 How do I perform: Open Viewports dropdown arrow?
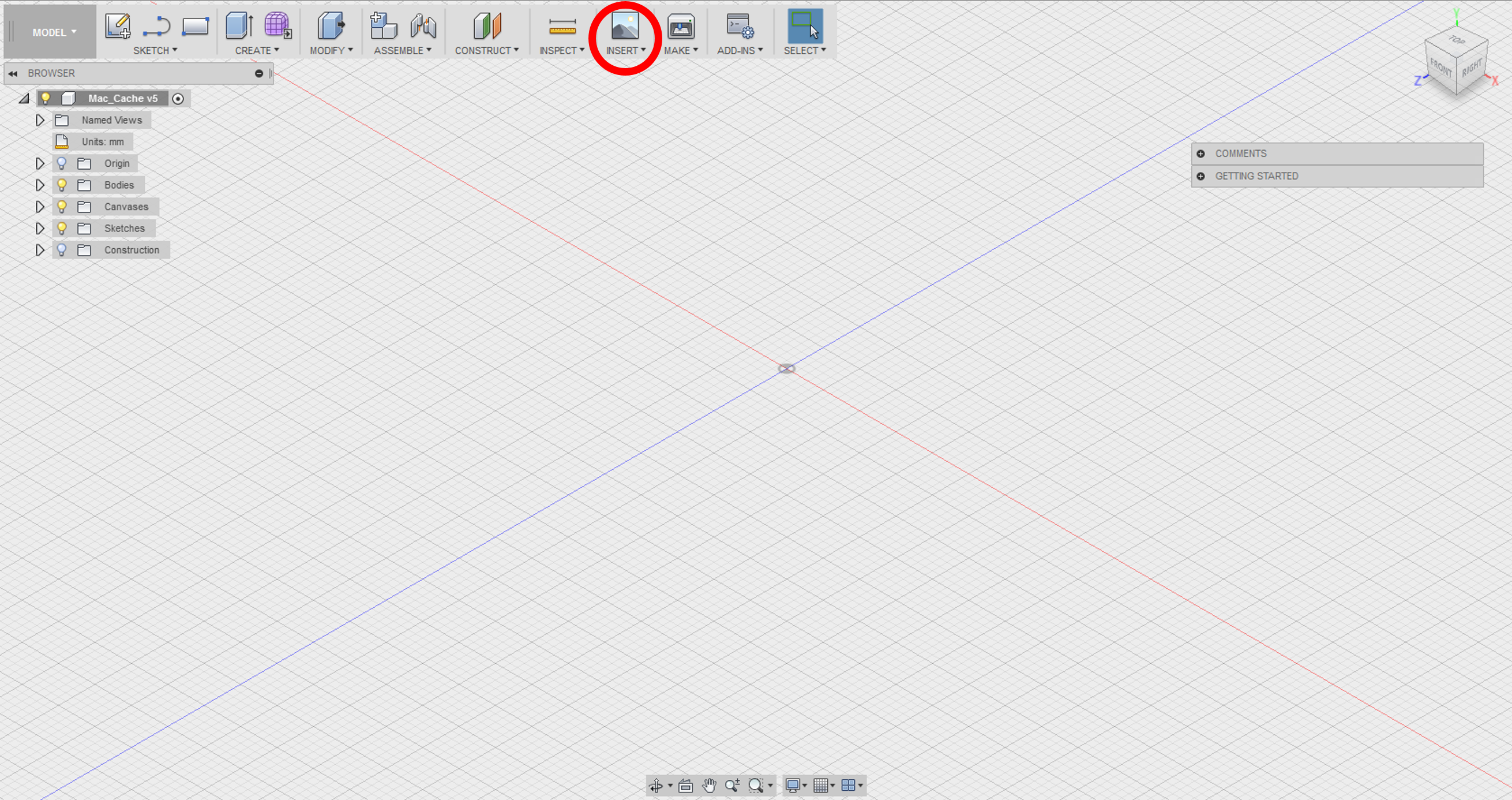[861, 786]
